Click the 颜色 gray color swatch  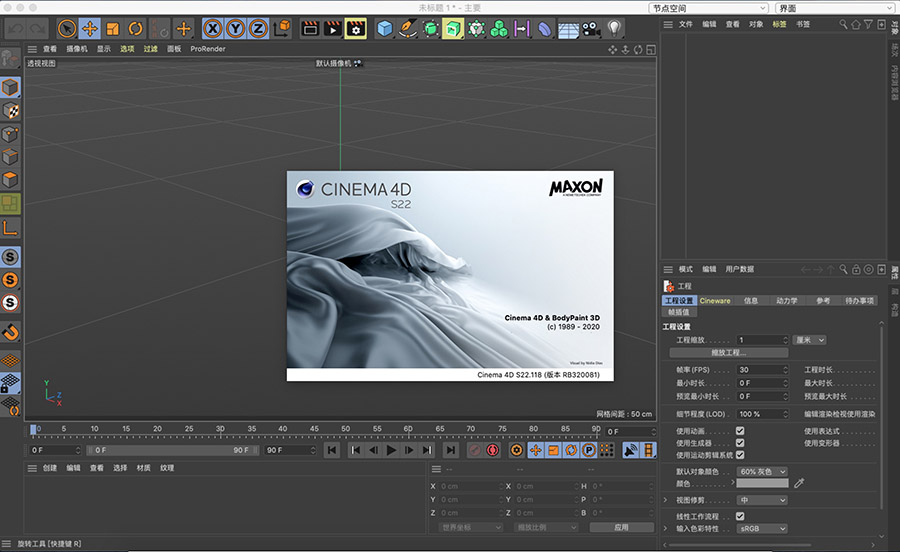point(762,483)
